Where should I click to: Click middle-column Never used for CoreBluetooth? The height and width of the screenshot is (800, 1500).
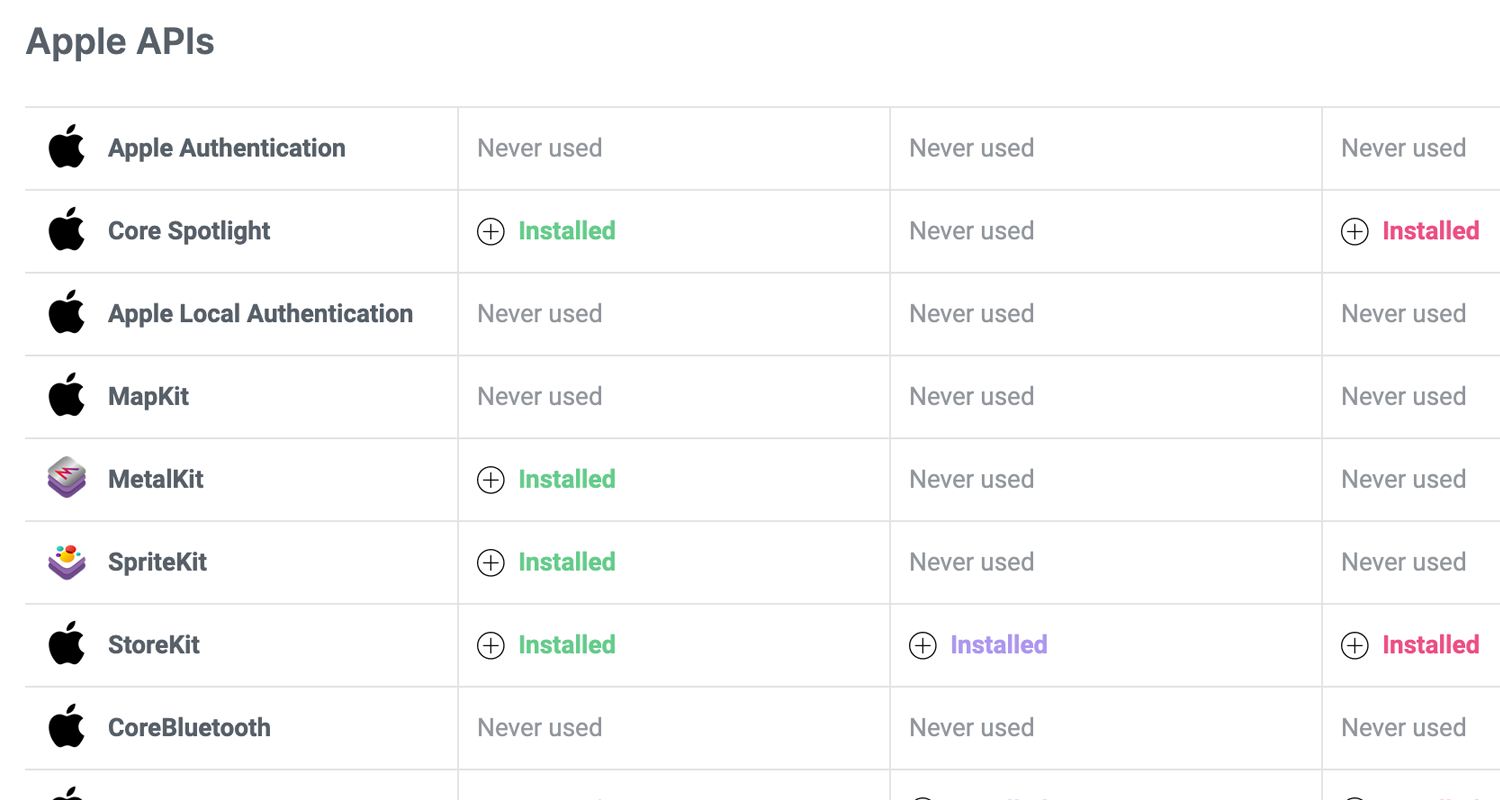(x=972, y=728)
